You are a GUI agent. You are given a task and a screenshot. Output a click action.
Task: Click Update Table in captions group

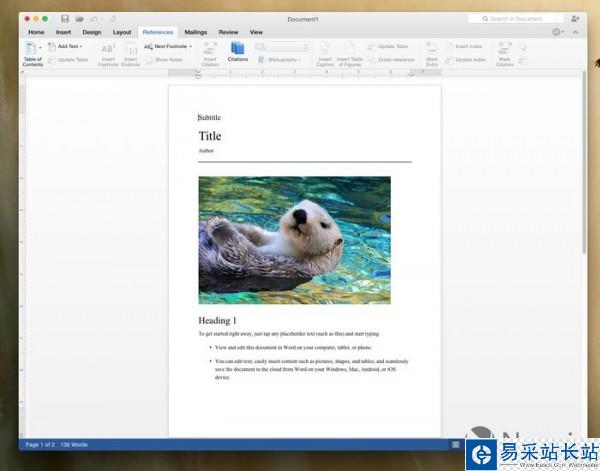pyautogui.click(x=388, y=46)
